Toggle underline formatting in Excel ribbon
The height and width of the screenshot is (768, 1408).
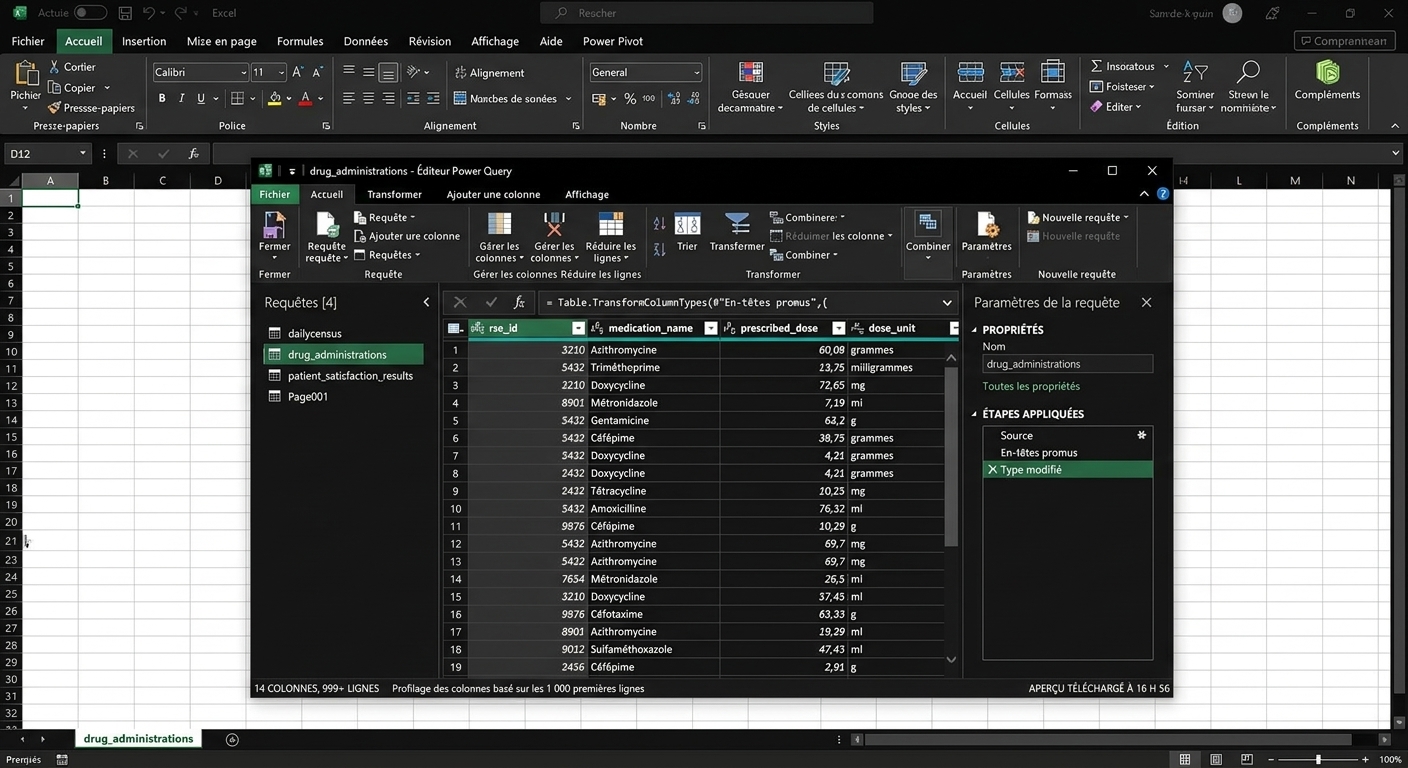[201, 98]
